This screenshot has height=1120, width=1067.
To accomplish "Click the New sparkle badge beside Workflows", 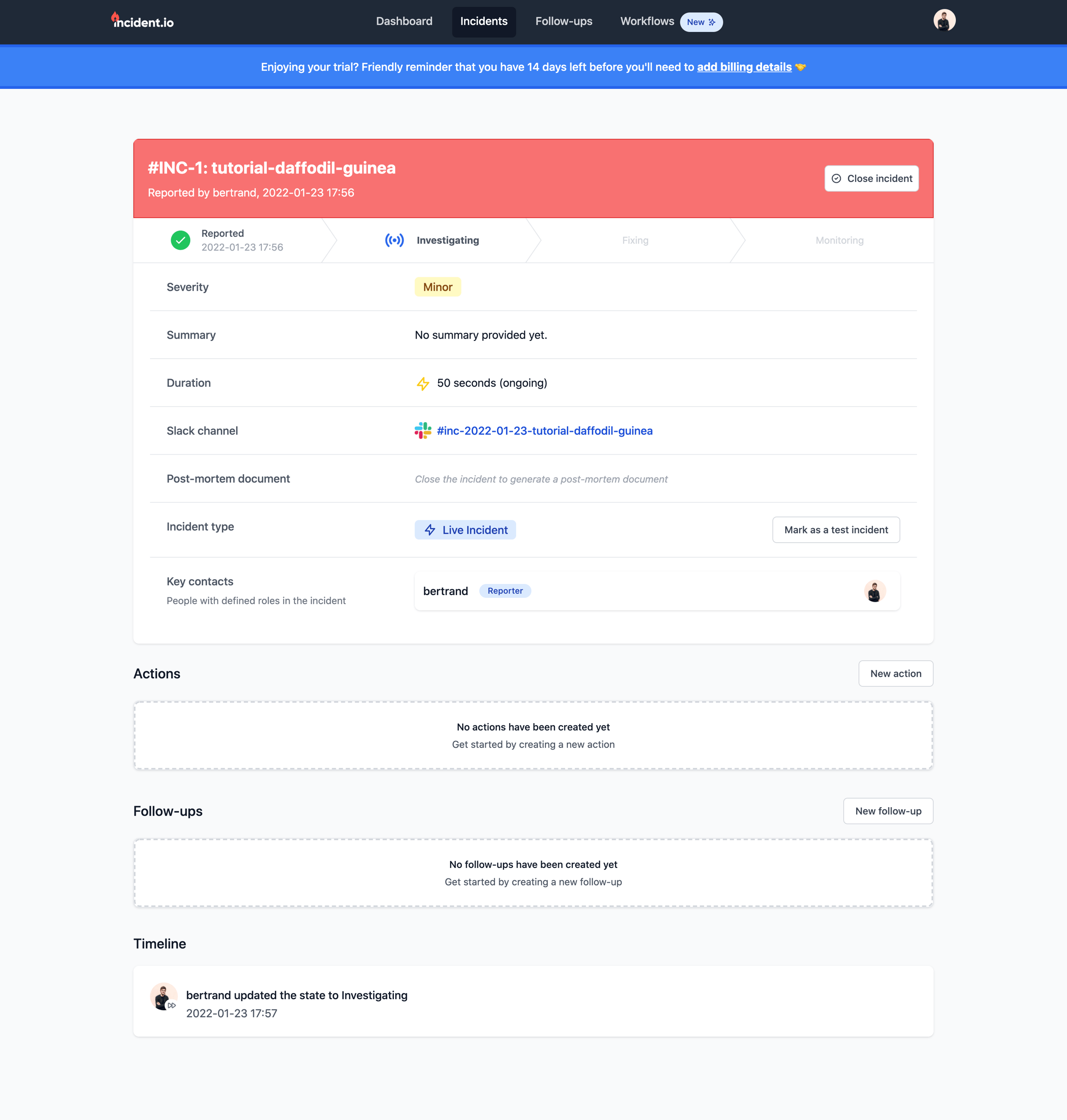I will pos(701,22).
